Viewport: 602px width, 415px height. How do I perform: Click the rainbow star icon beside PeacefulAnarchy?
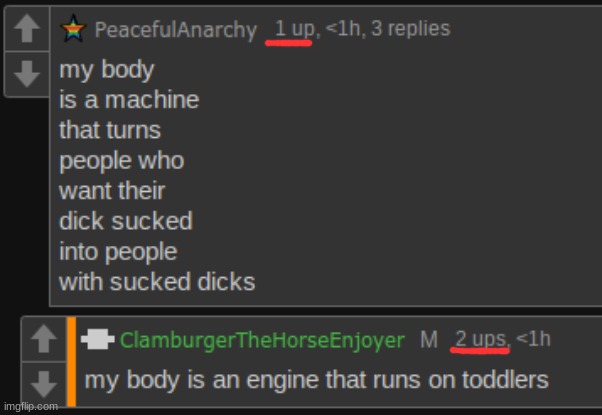(x=73, y=28)
